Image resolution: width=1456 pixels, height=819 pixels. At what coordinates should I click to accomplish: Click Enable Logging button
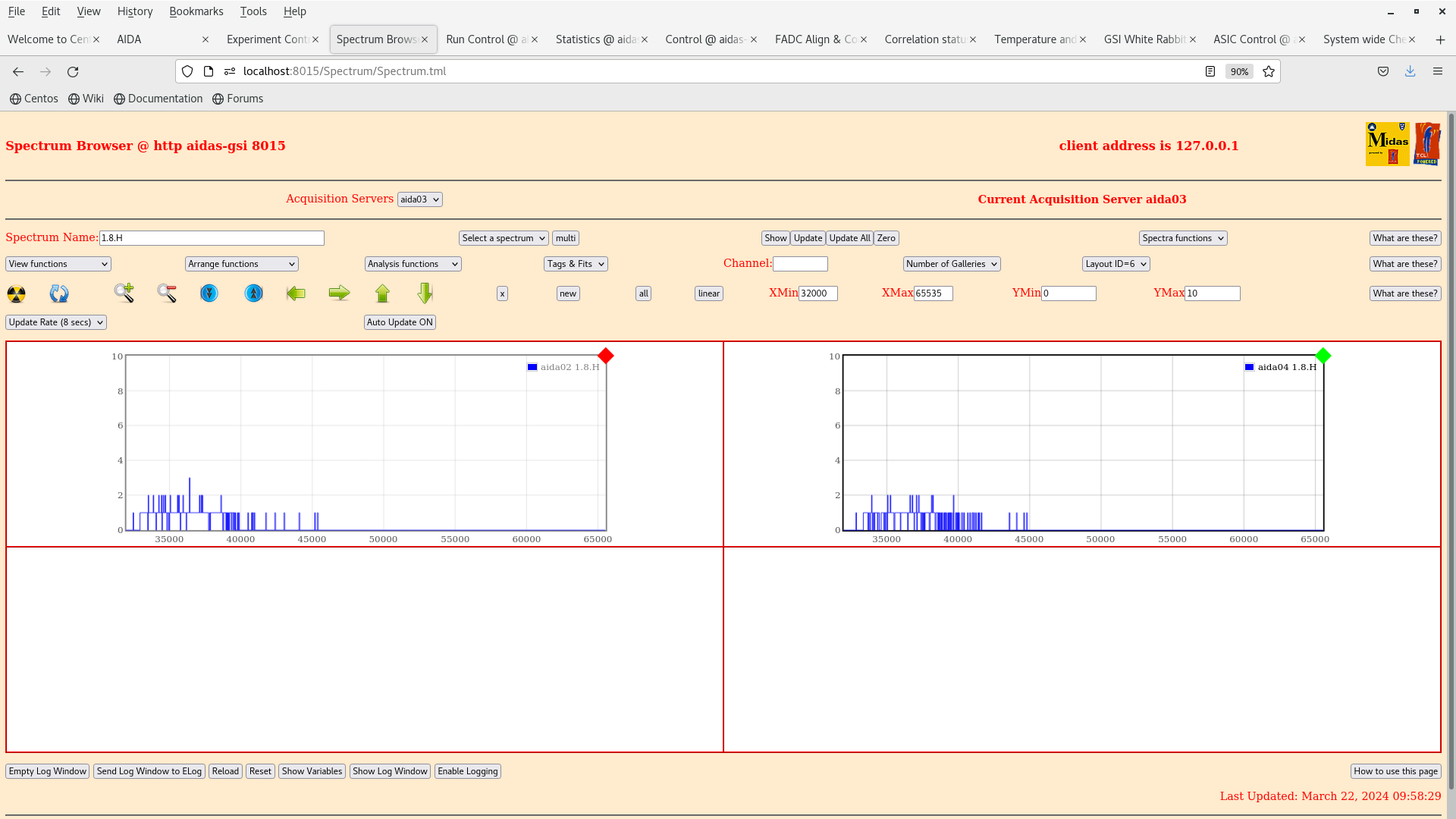click(468, 771)
